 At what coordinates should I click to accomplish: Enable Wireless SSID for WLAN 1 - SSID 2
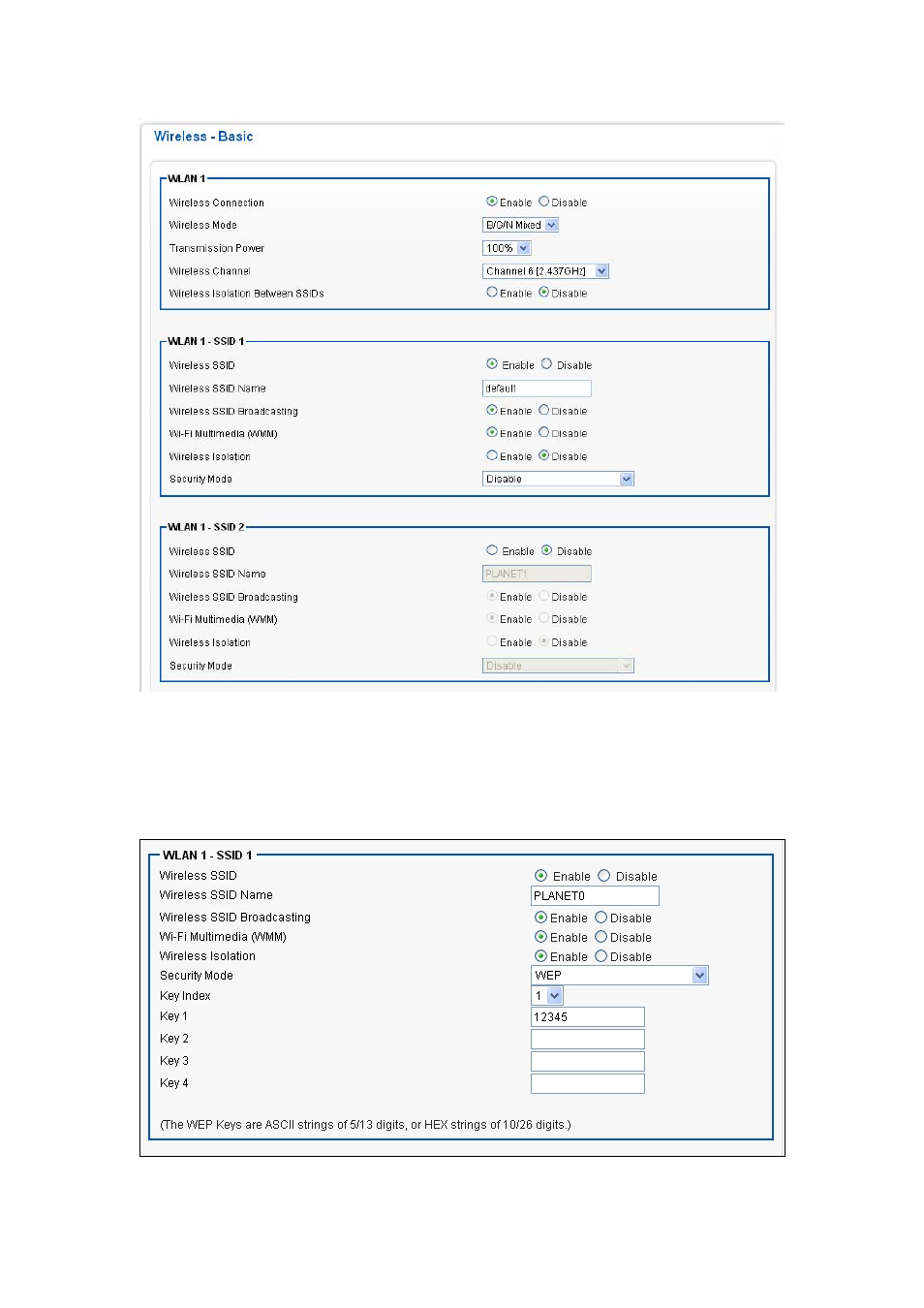pos(492,550)
